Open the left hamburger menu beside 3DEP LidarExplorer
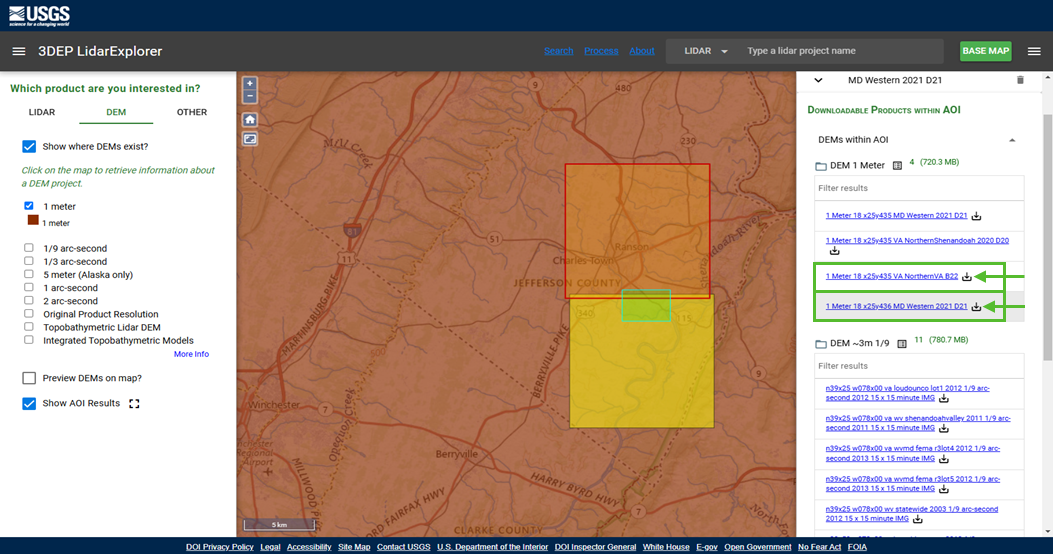 (19, 51)
